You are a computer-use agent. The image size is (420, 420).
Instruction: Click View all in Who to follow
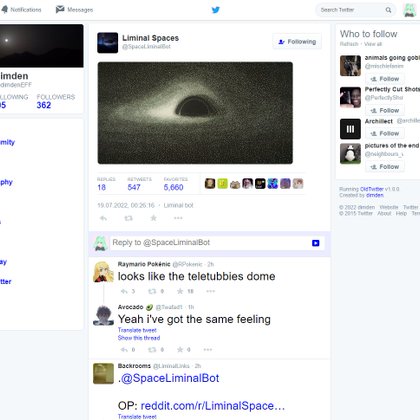point(373,44)
